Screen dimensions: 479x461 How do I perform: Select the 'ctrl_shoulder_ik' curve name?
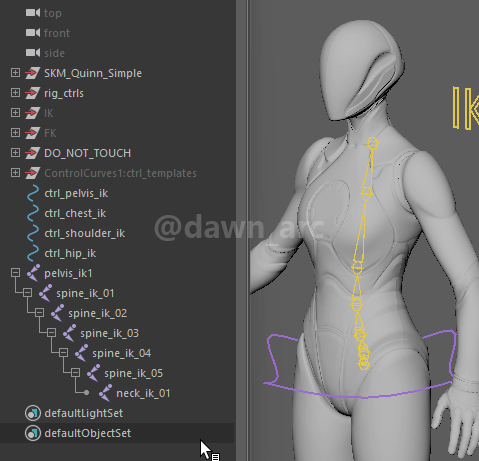pyautogui.click(x=85, y=233)
